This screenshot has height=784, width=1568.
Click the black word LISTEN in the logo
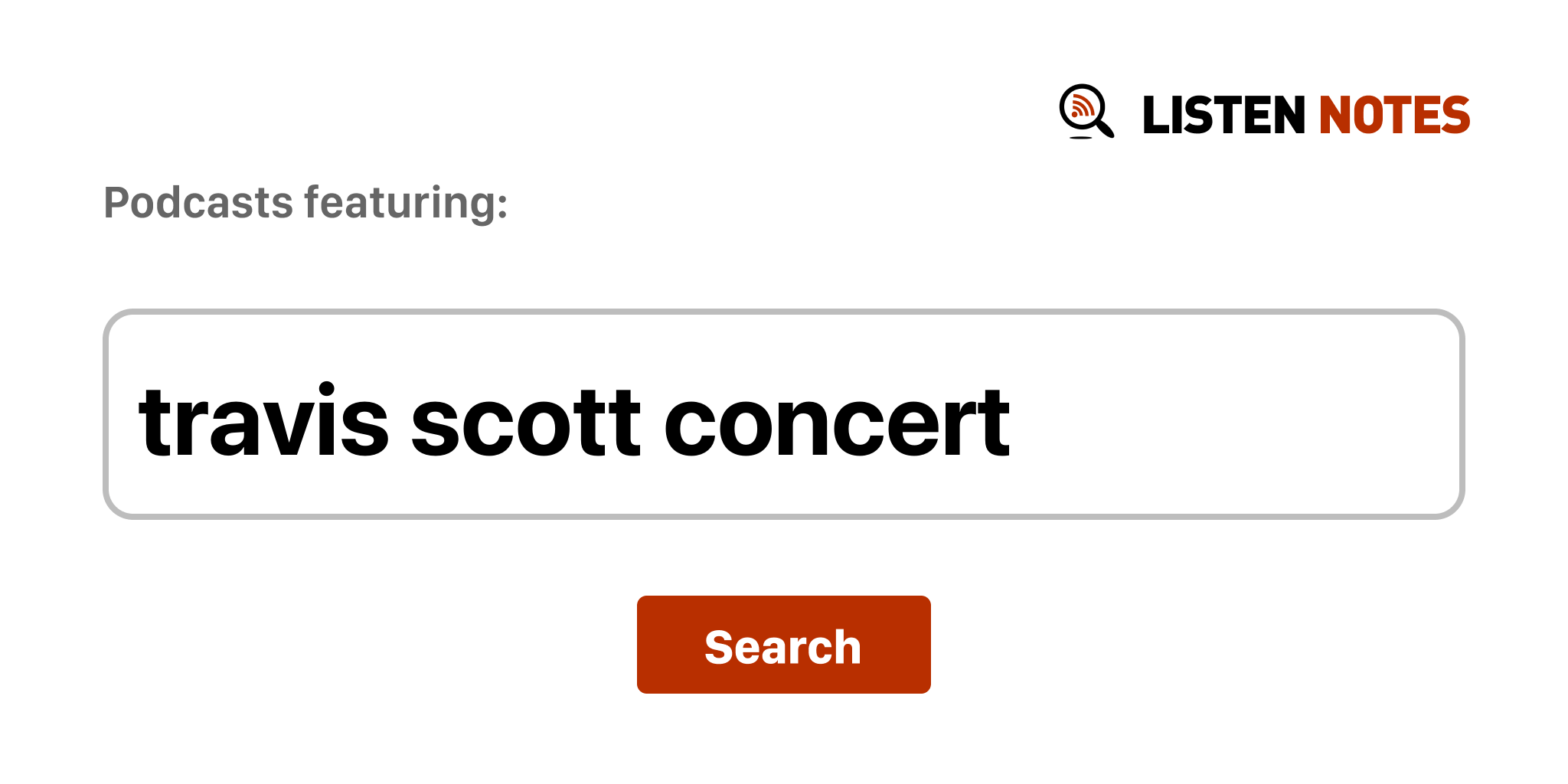1223,115
